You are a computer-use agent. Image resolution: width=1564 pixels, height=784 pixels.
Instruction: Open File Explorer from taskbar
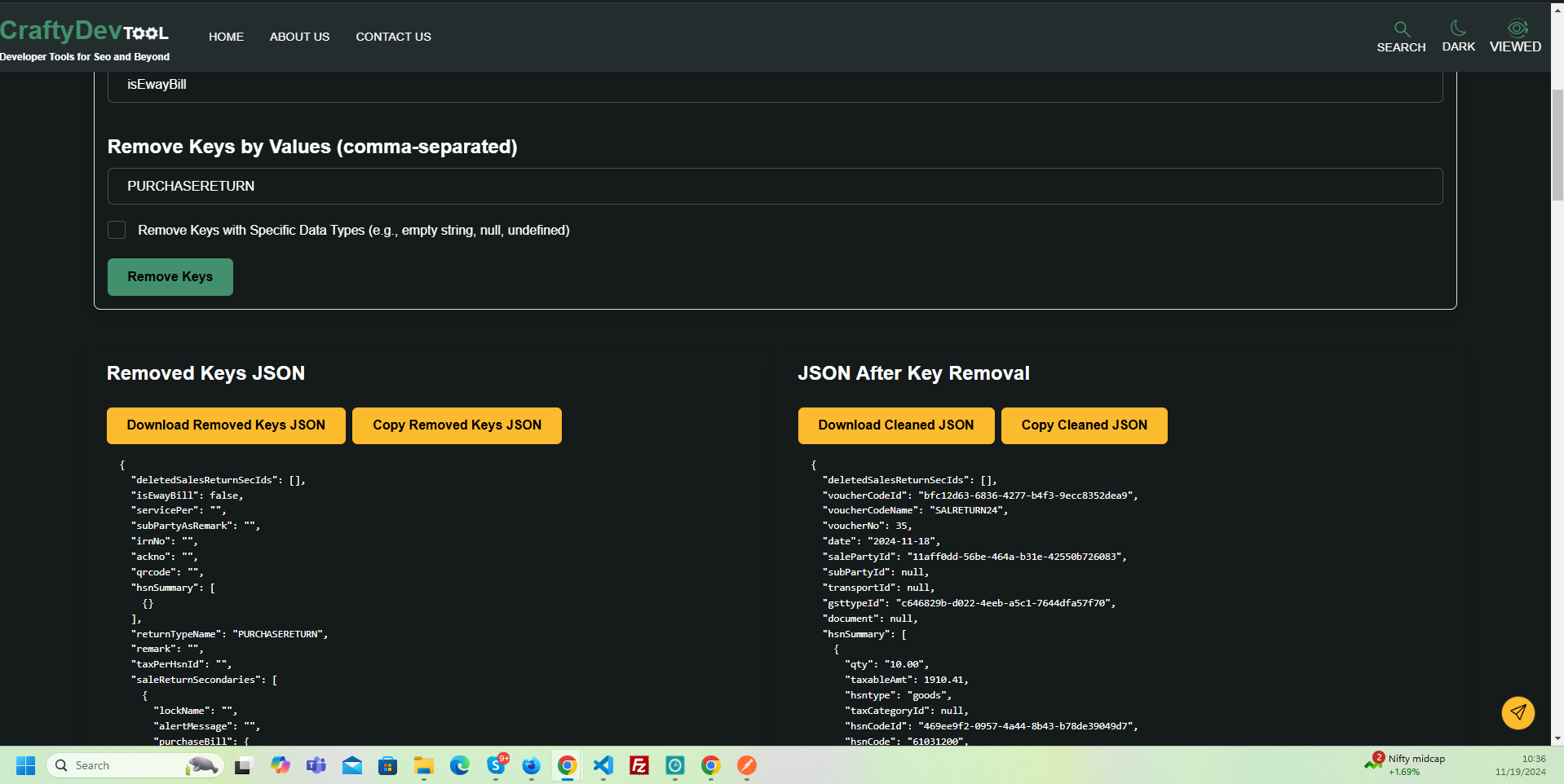pos(424,765)
